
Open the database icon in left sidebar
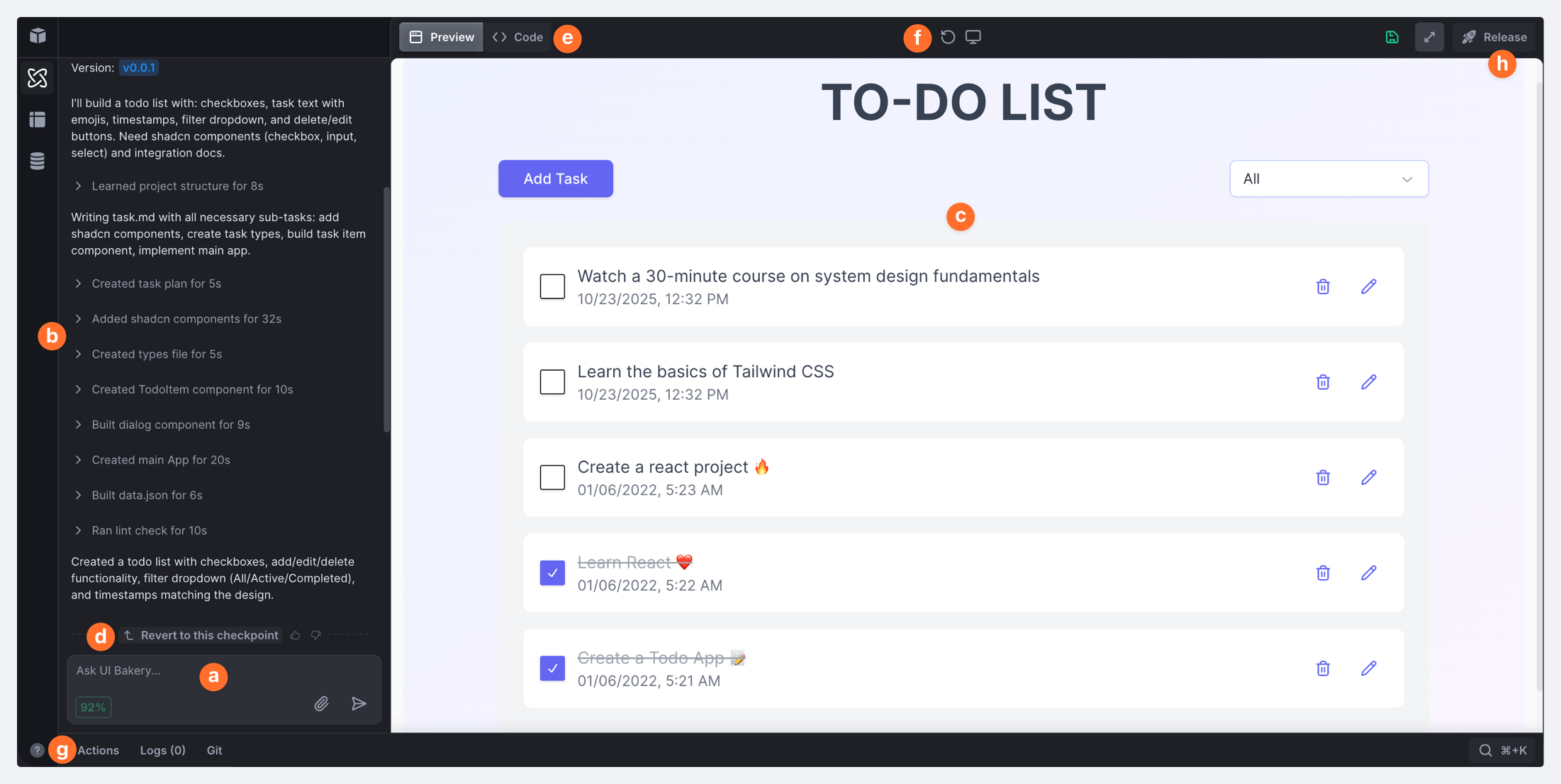[x=38, y=161]
